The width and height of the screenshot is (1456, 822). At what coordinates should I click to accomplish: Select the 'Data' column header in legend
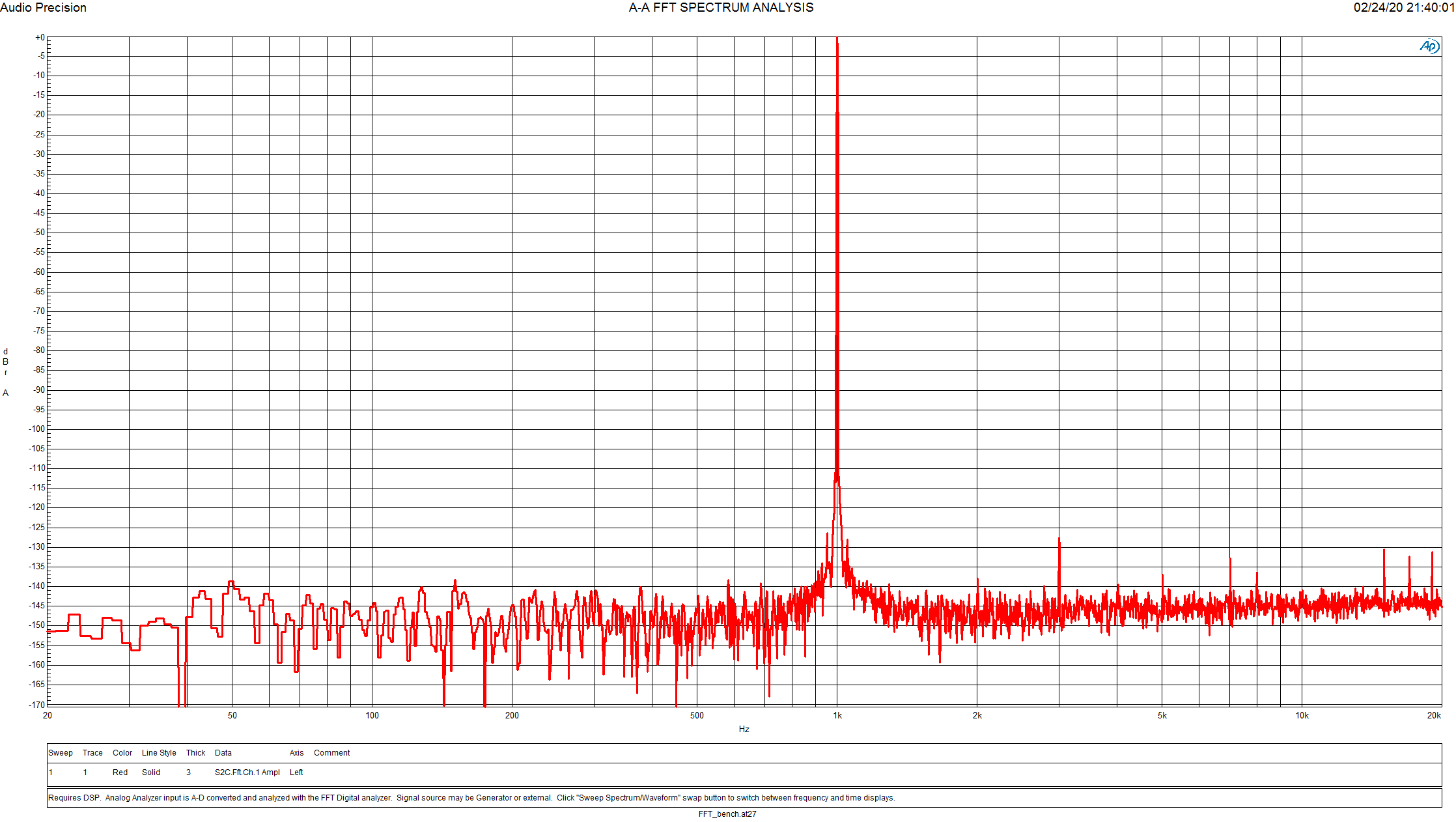click(223, 753)
